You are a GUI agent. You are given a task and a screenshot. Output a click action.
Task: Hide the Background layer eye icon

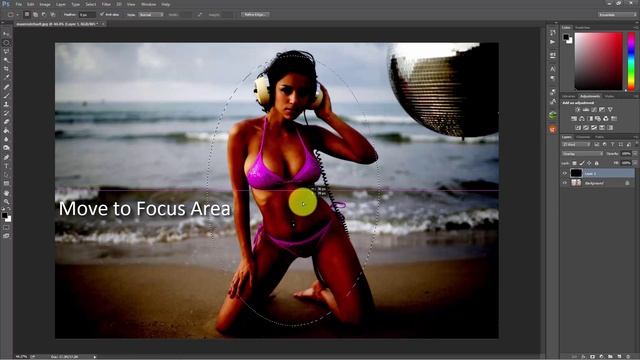point(565,183)
